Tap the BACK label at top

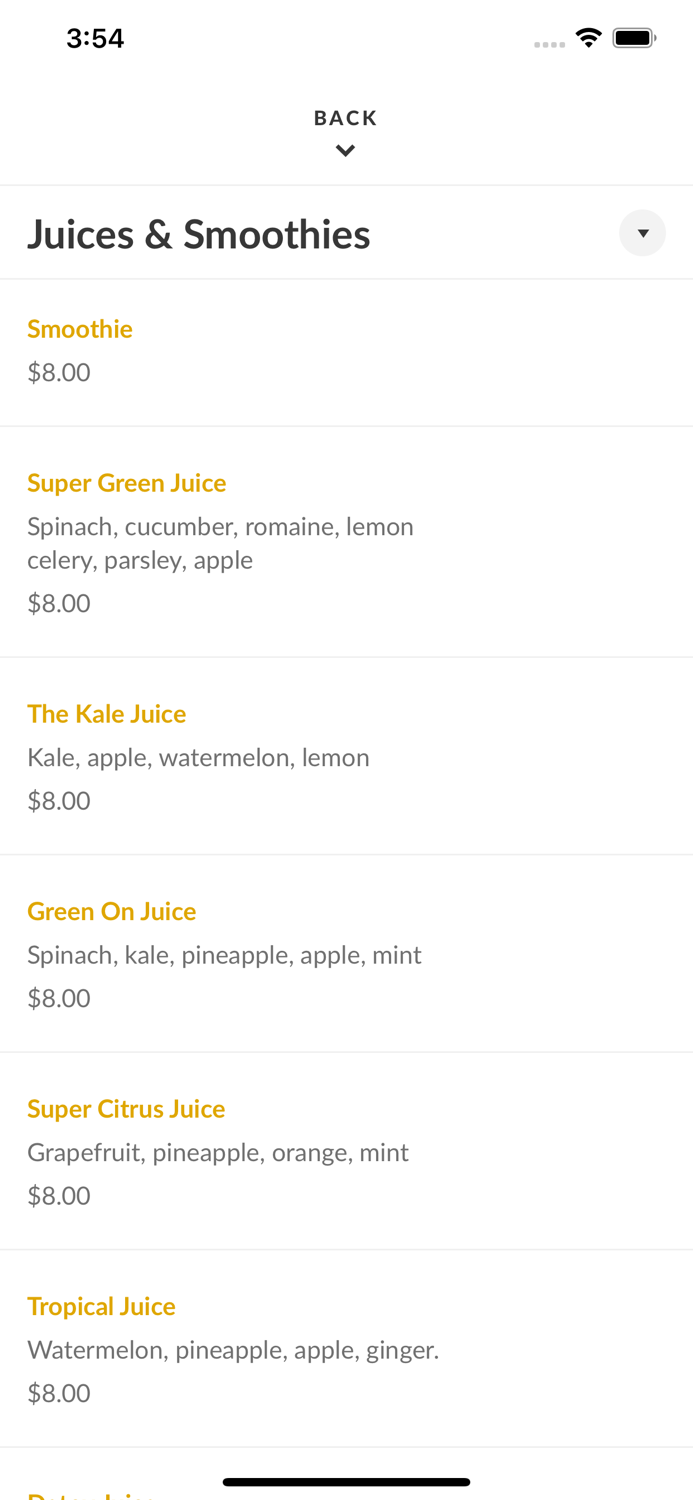coord(346,118)
